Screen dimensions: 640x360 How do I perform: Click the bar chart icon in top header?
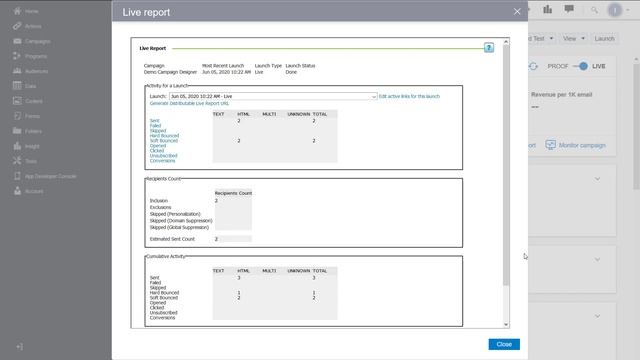(547, 9)
